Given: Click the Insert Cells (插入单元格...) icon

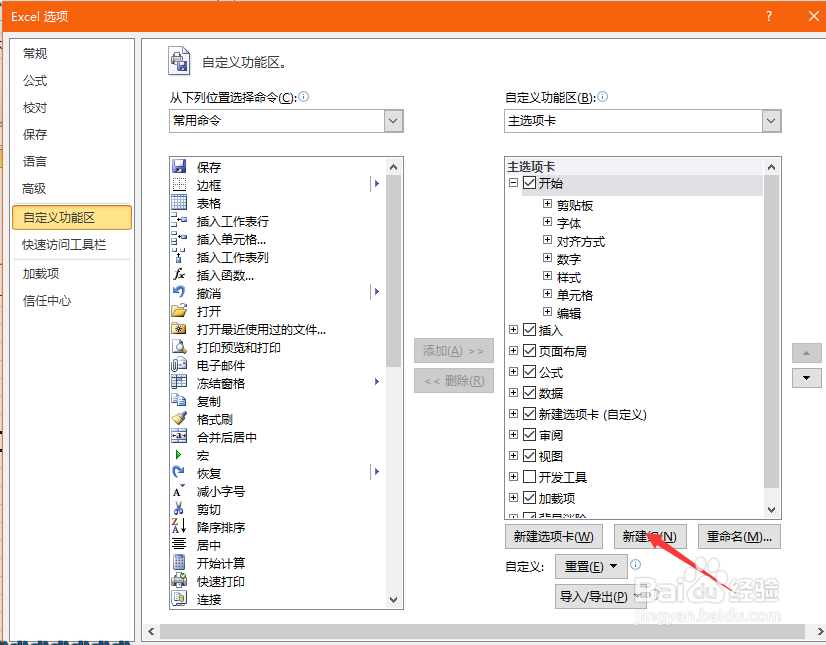Looking at the screenshot, I should pyautogui.click(x=179, y=238).
